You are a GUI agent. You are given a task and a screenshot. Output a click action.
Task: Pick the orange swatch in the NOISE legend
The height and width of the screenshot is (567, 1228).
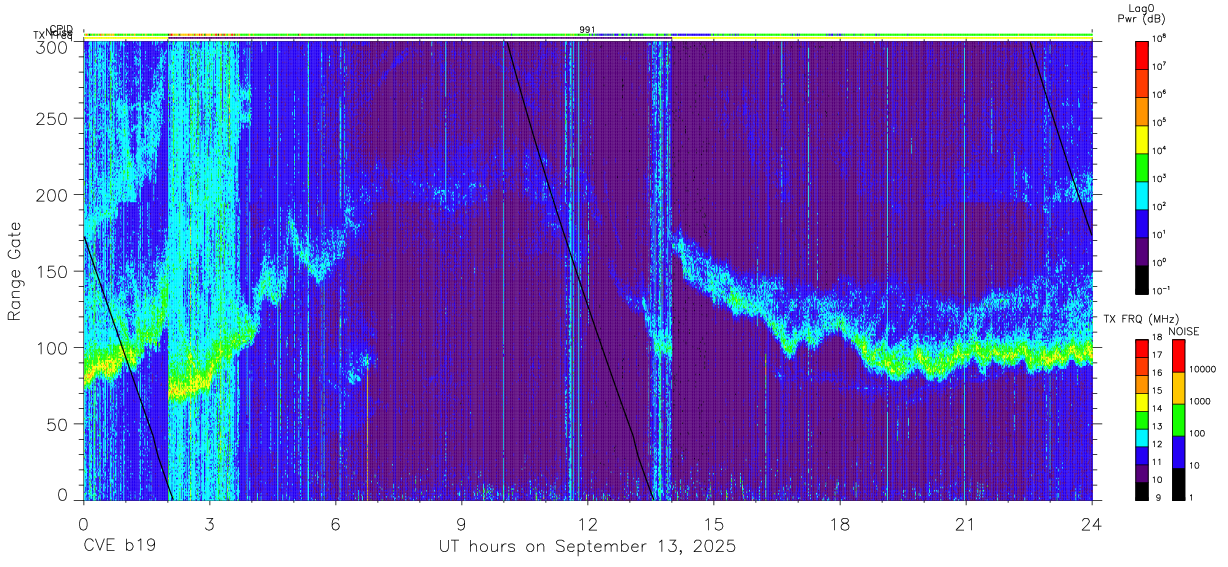[x=1178, y=388]
